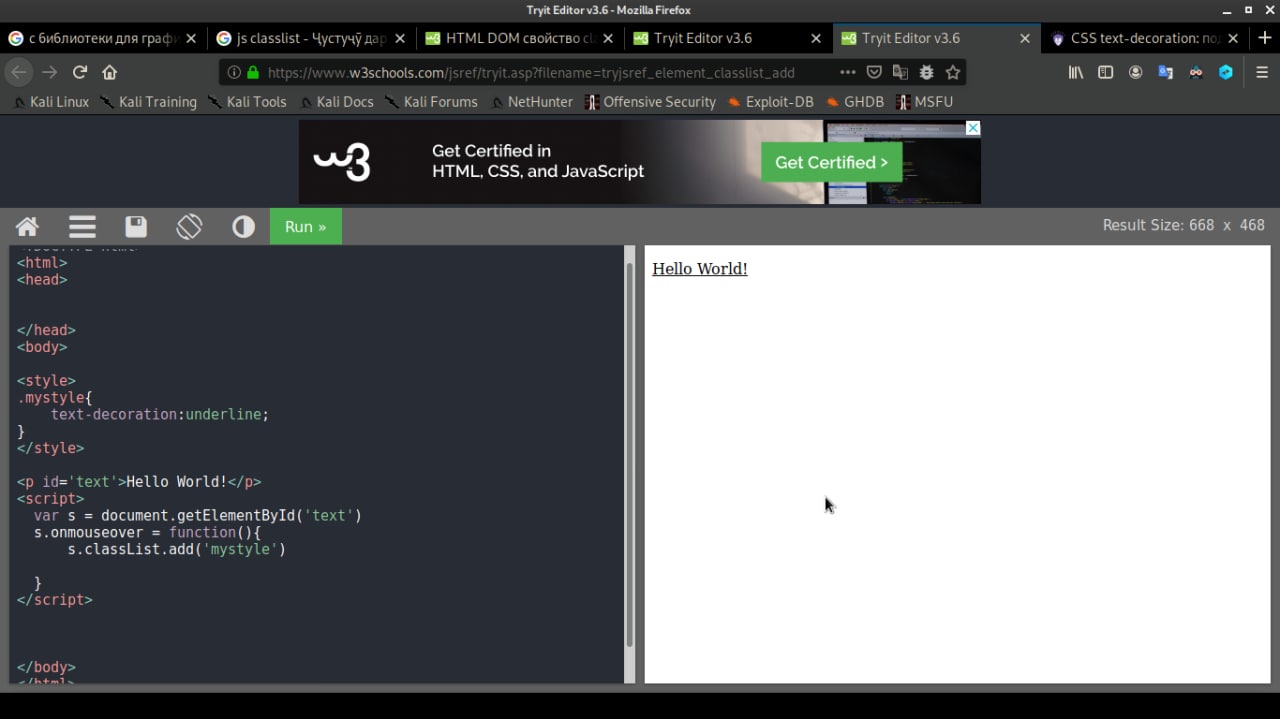Go back with the browser back arrow
1280x719 pixels.
[x=18, y=72]
